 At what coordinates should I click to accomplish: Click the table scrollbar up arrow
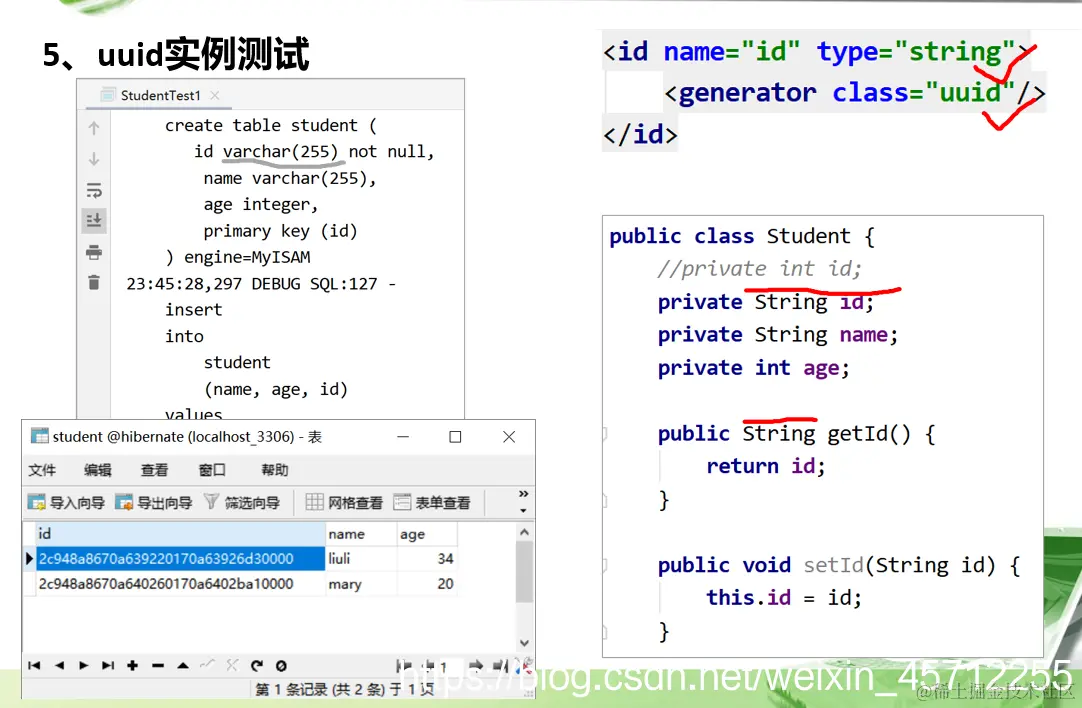coord(524,532)
